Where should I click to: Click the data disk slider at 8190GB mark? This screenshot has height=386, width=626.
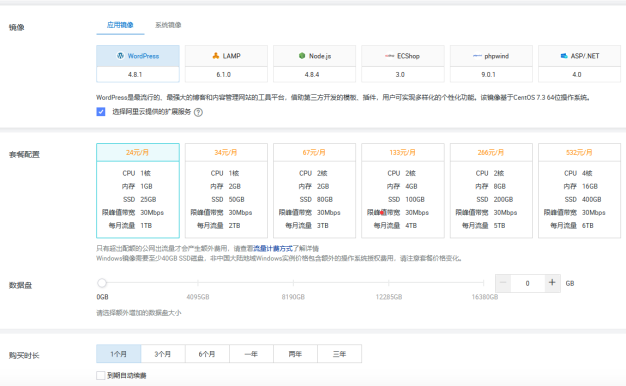[293, 283]
